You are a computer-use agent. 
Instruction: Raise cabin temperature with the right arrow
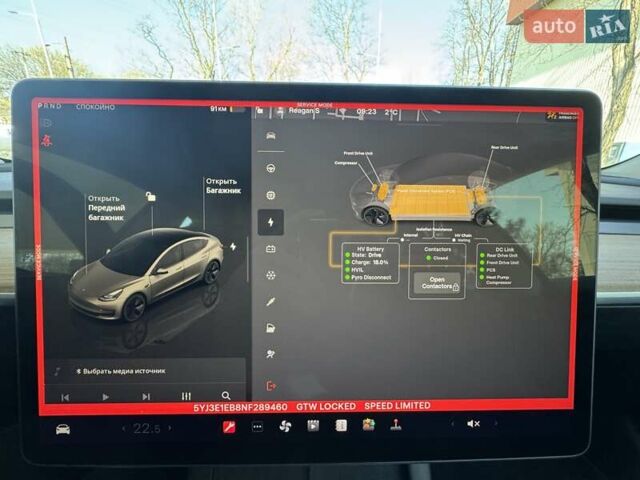click(170, 428)
